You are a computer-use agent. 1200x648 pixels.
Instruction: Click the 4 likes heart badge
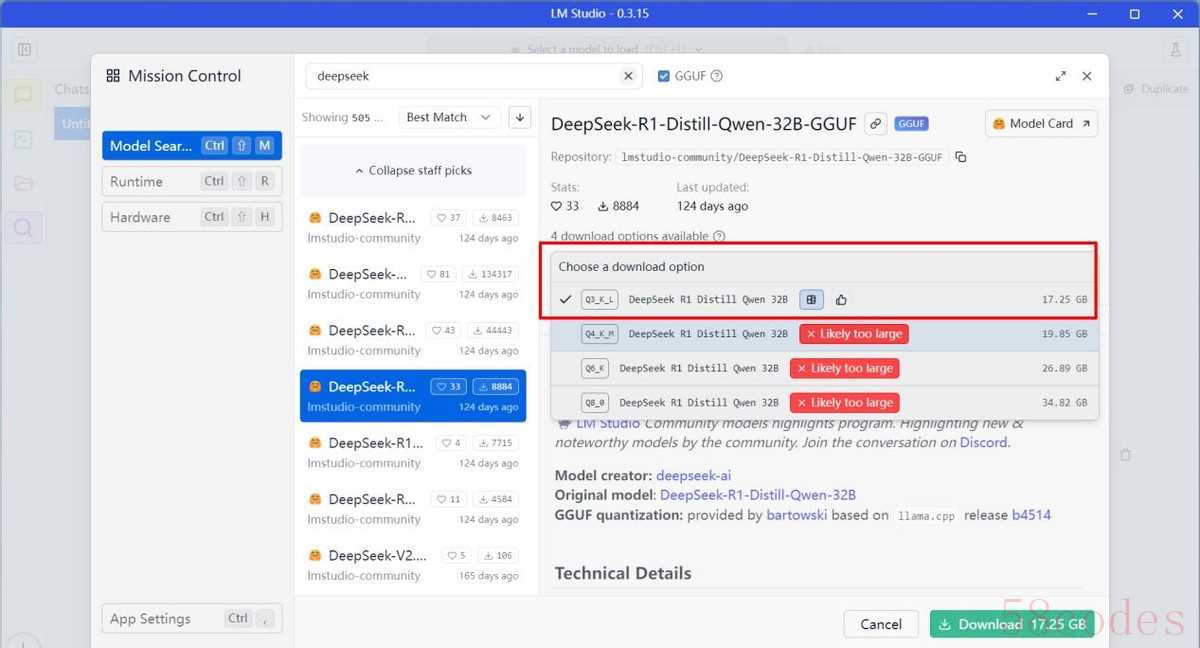click(x=451, y=443)
